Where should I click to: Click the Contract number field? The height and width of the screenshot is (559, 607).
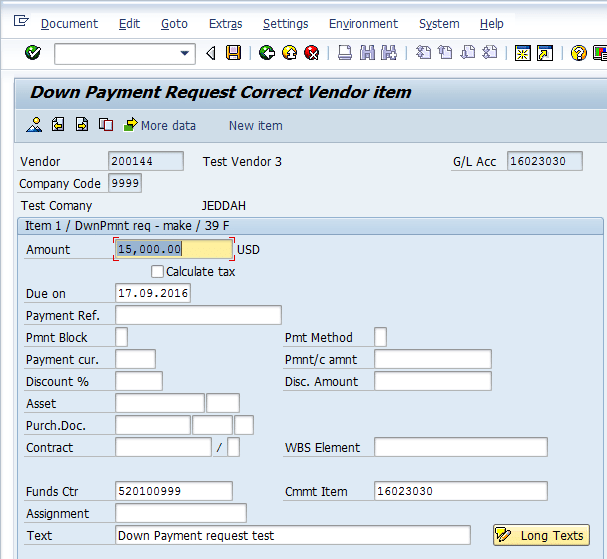[163, 447]
